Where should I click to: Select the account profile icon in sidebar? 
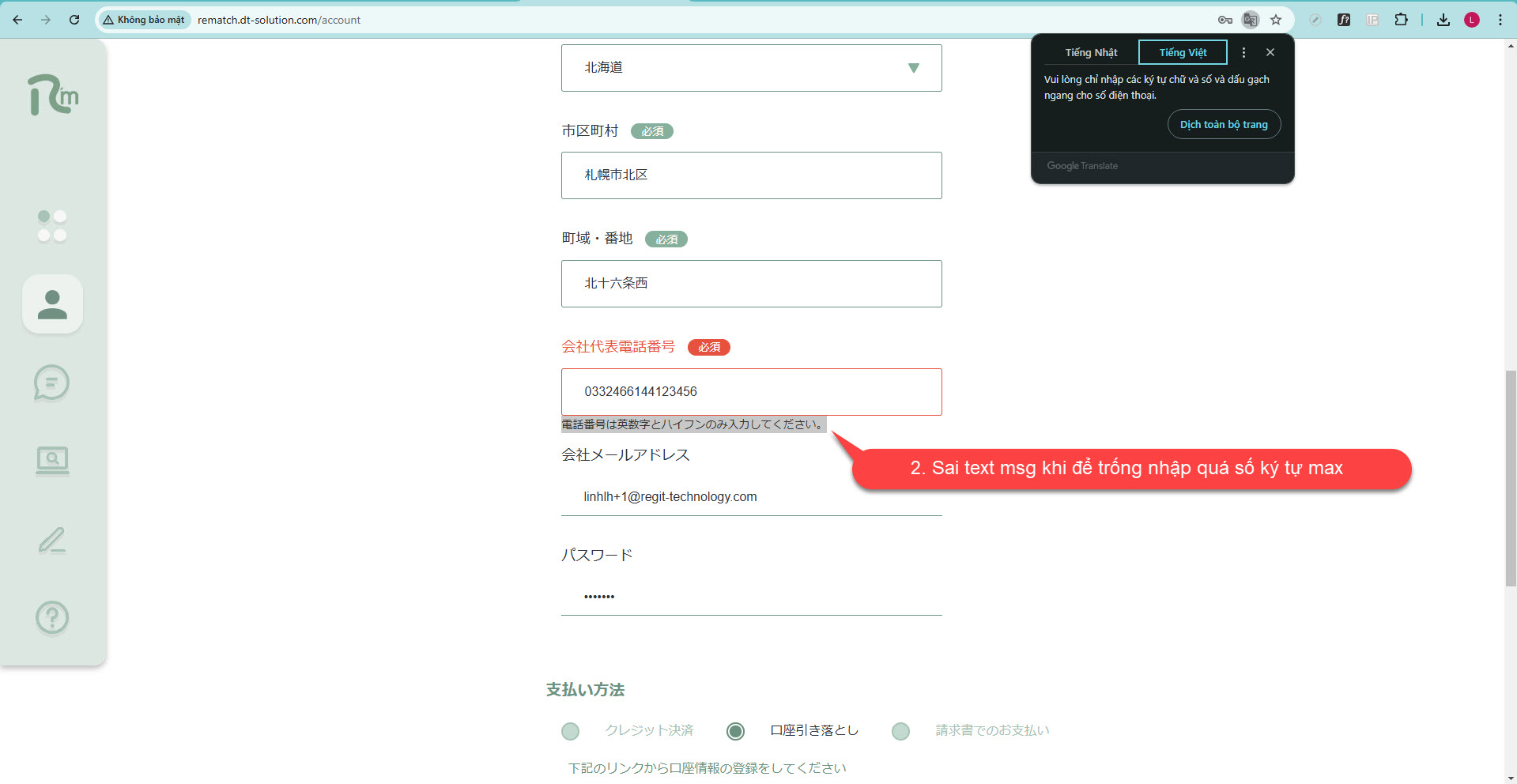click(x=52, y=304)
